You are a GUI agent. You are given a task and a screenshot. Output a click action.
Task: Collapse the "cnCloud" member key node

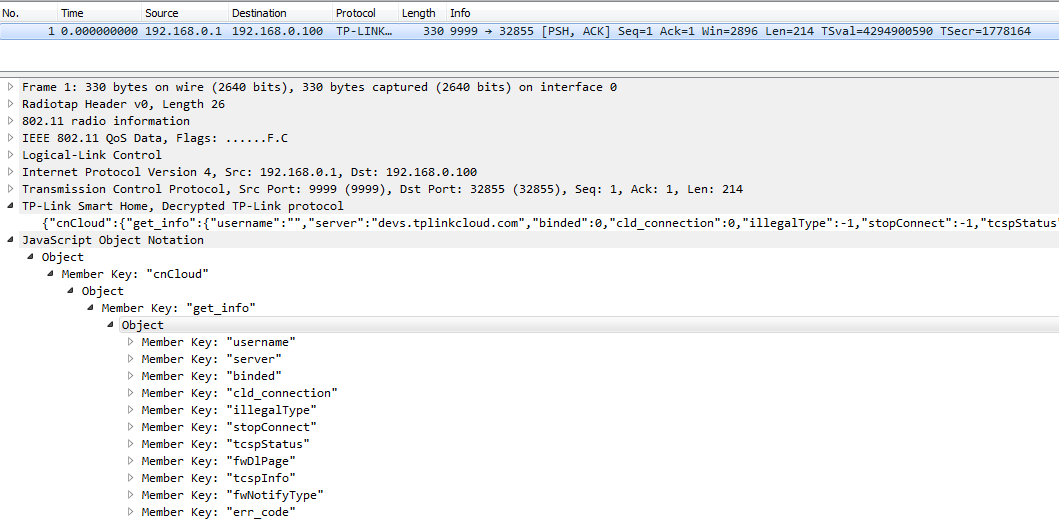coord(51,274)
